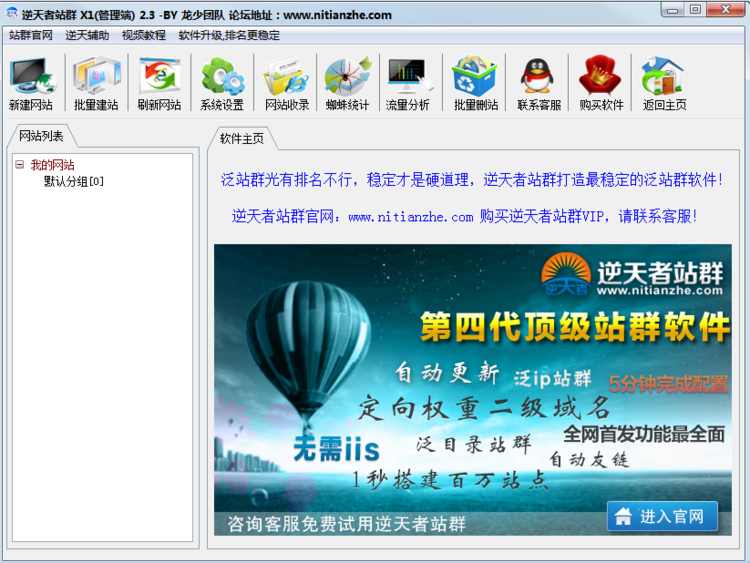Image resolution: width=750 pixels, height=563 pixels.
Task: Click 咨询客服免费试用逆天者站群 banner text
Action: (x=346, y=524)
